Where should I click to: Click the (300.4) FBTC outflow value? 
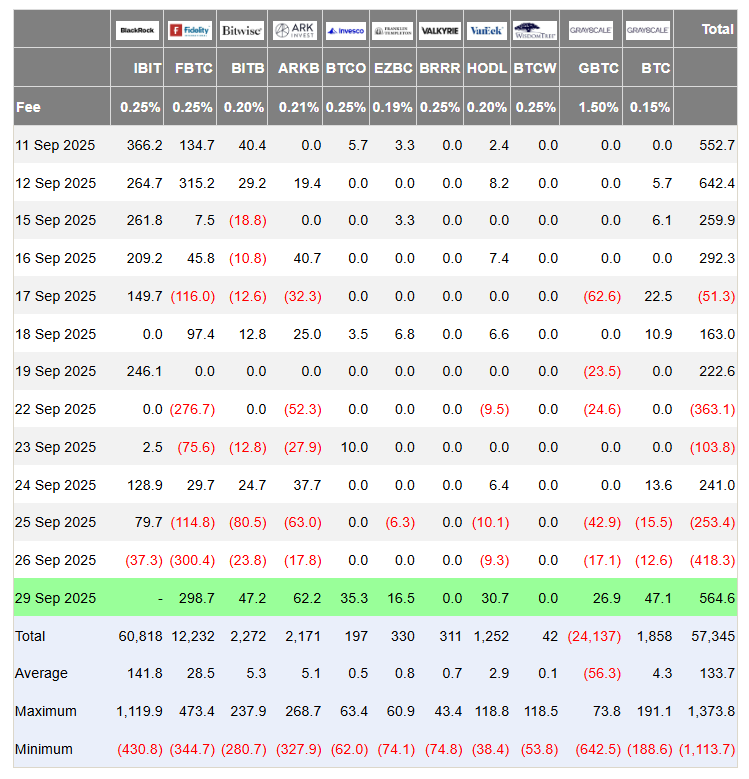click(x=192, y=560)
